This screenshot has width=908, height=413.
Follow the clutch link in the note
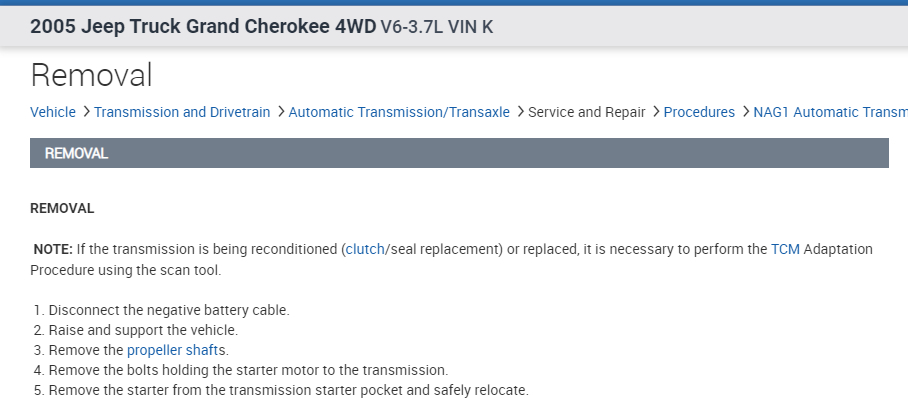point(364,249)
